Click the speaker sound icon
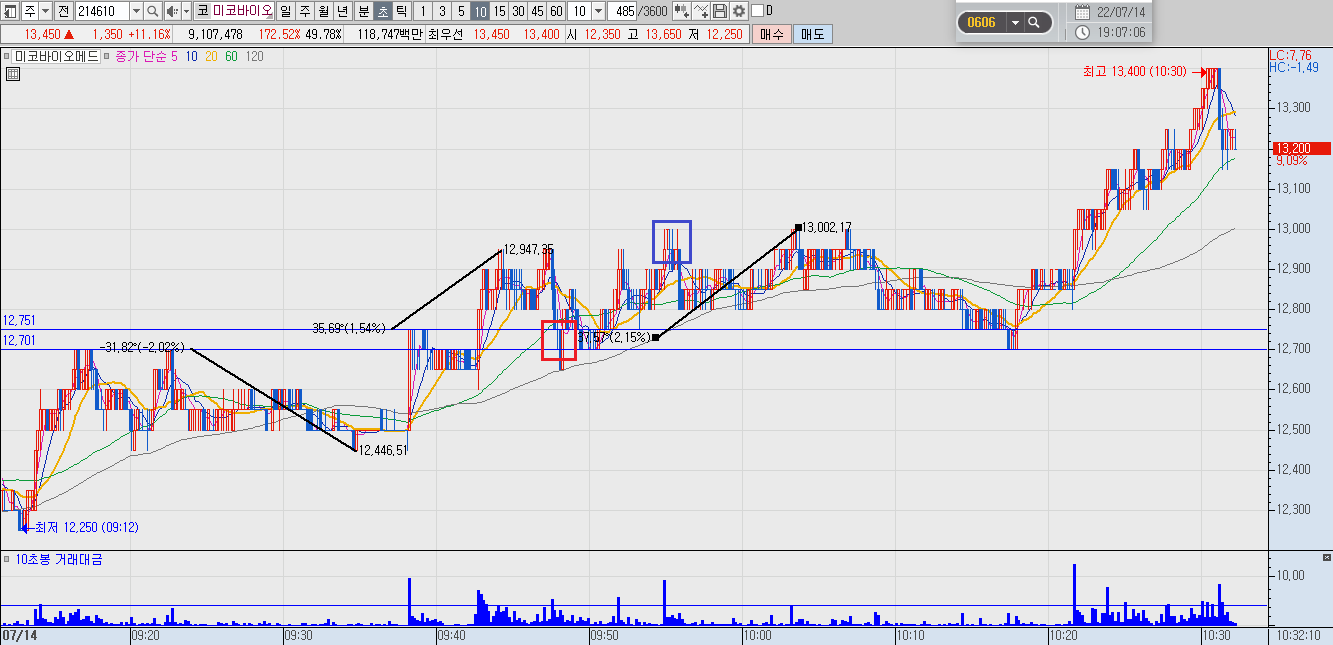This screenshot has width=1333, height=645. (172, 11)
